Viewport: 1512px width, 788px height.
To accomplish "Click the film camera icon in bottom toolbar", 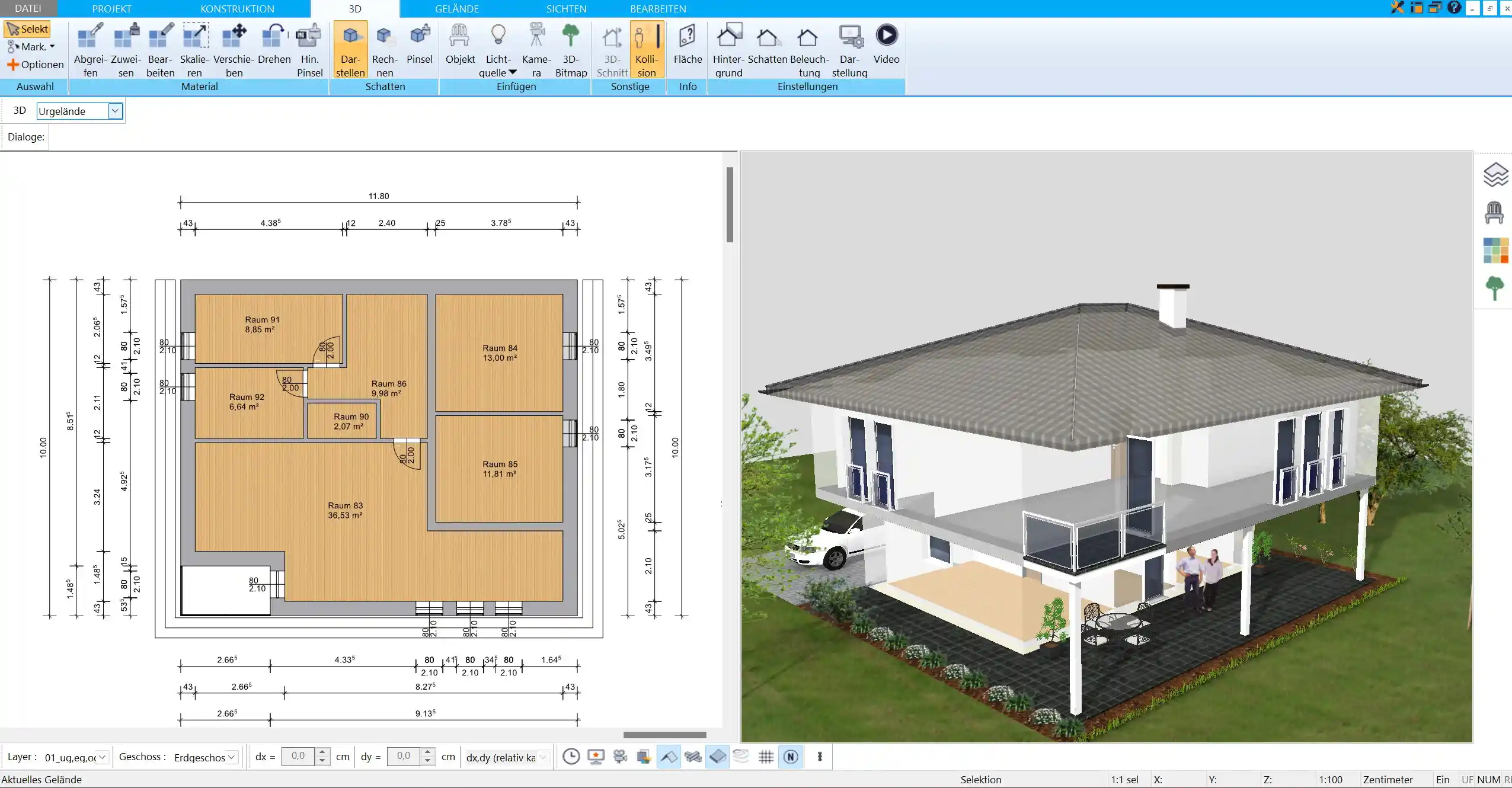I will [620, 757].
